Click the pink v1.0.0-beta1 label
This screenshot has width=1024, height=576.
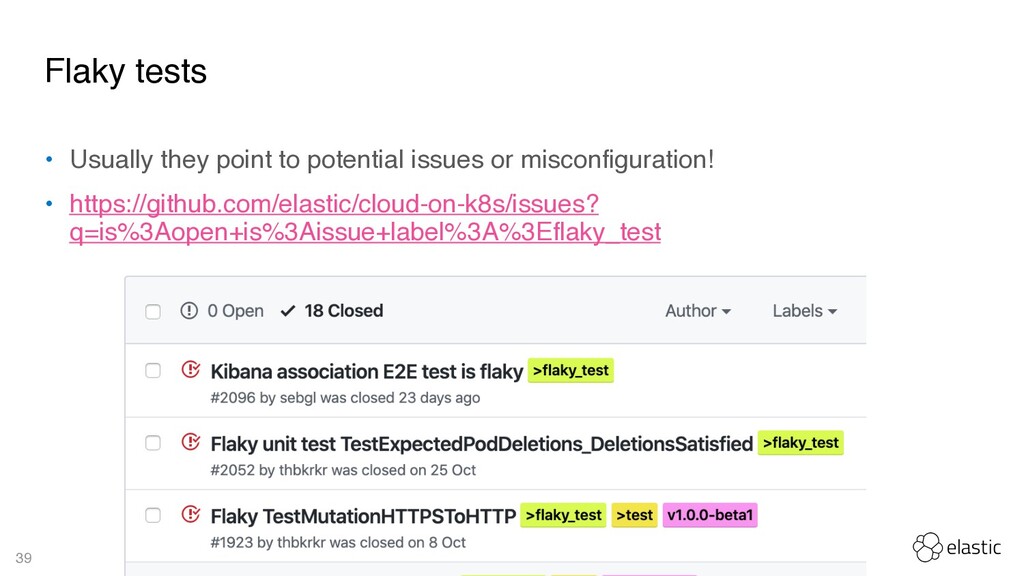click(x=710, y=515)
